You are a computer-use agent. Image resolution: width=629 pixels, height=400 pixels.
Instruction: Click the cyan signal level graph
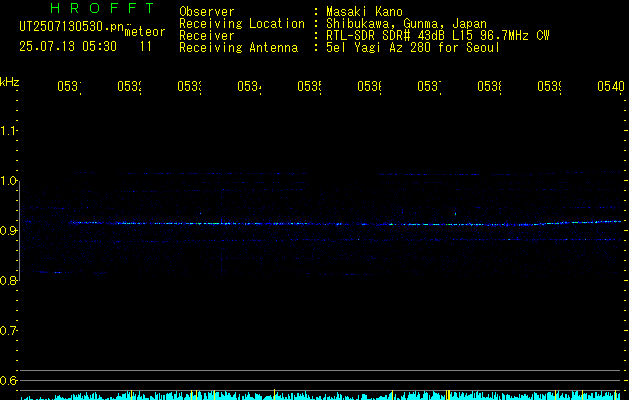(x=320, y=395)
